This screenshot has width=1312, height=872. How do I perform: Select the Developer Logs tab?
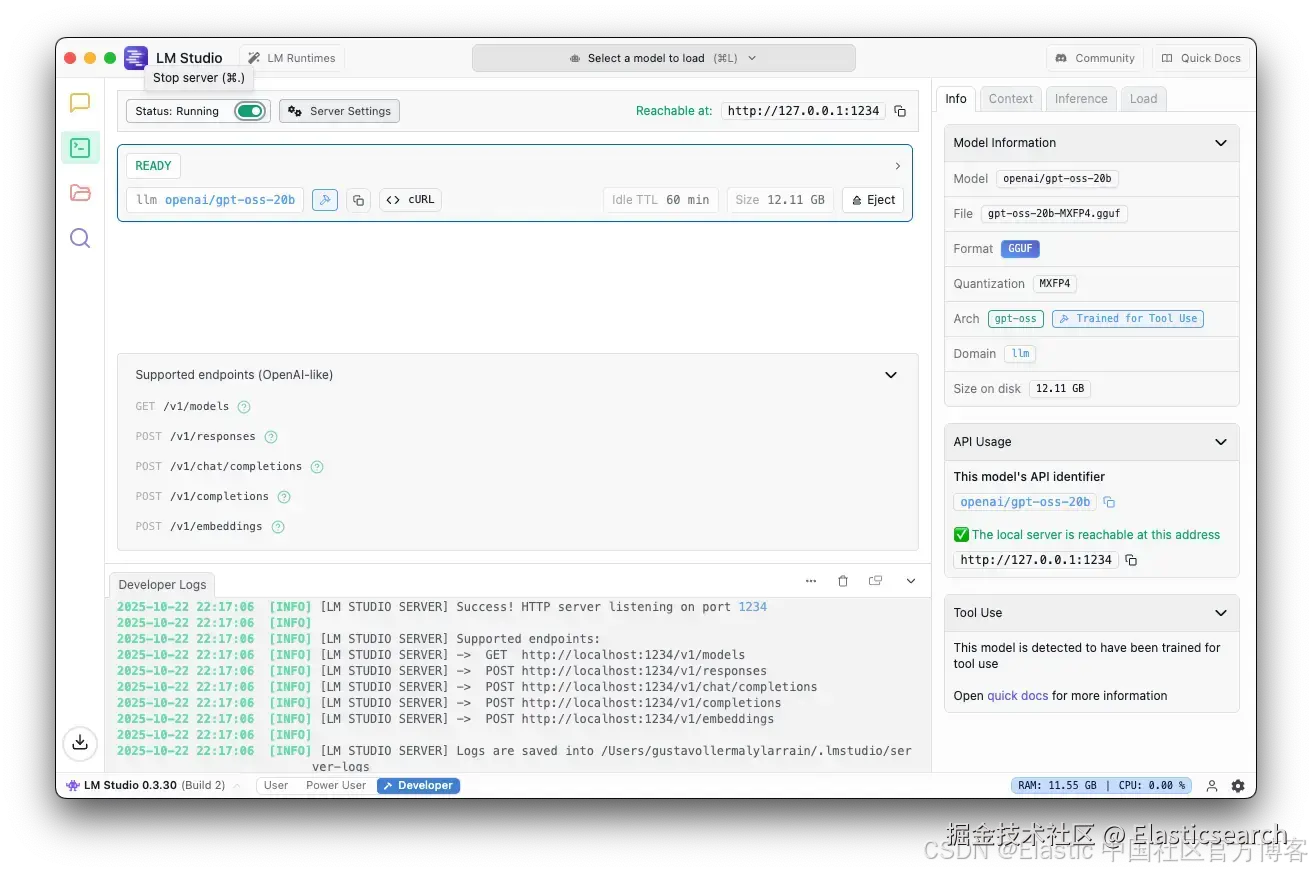click(x=163, y=585)
